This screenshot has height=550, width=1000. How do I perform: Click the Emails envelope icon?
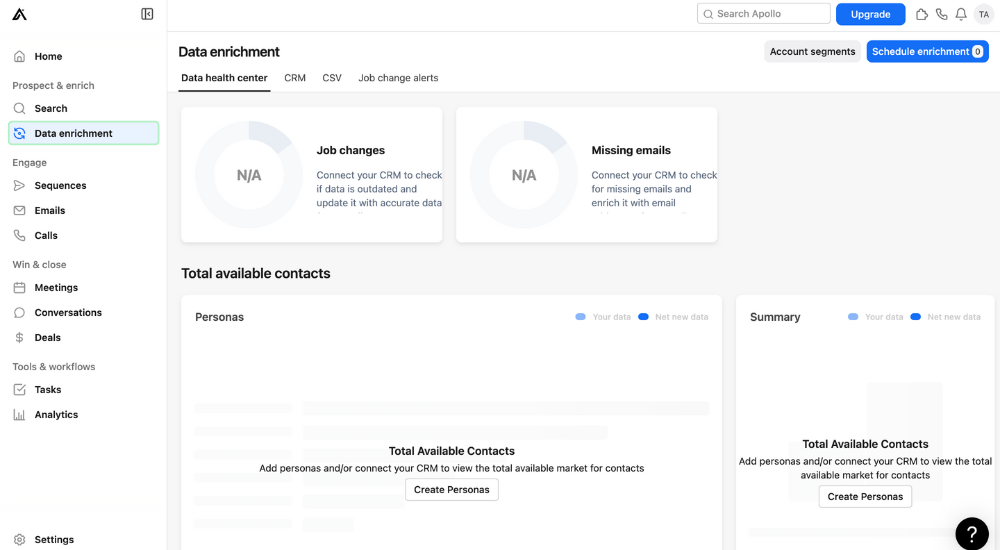tap(20, 211)
